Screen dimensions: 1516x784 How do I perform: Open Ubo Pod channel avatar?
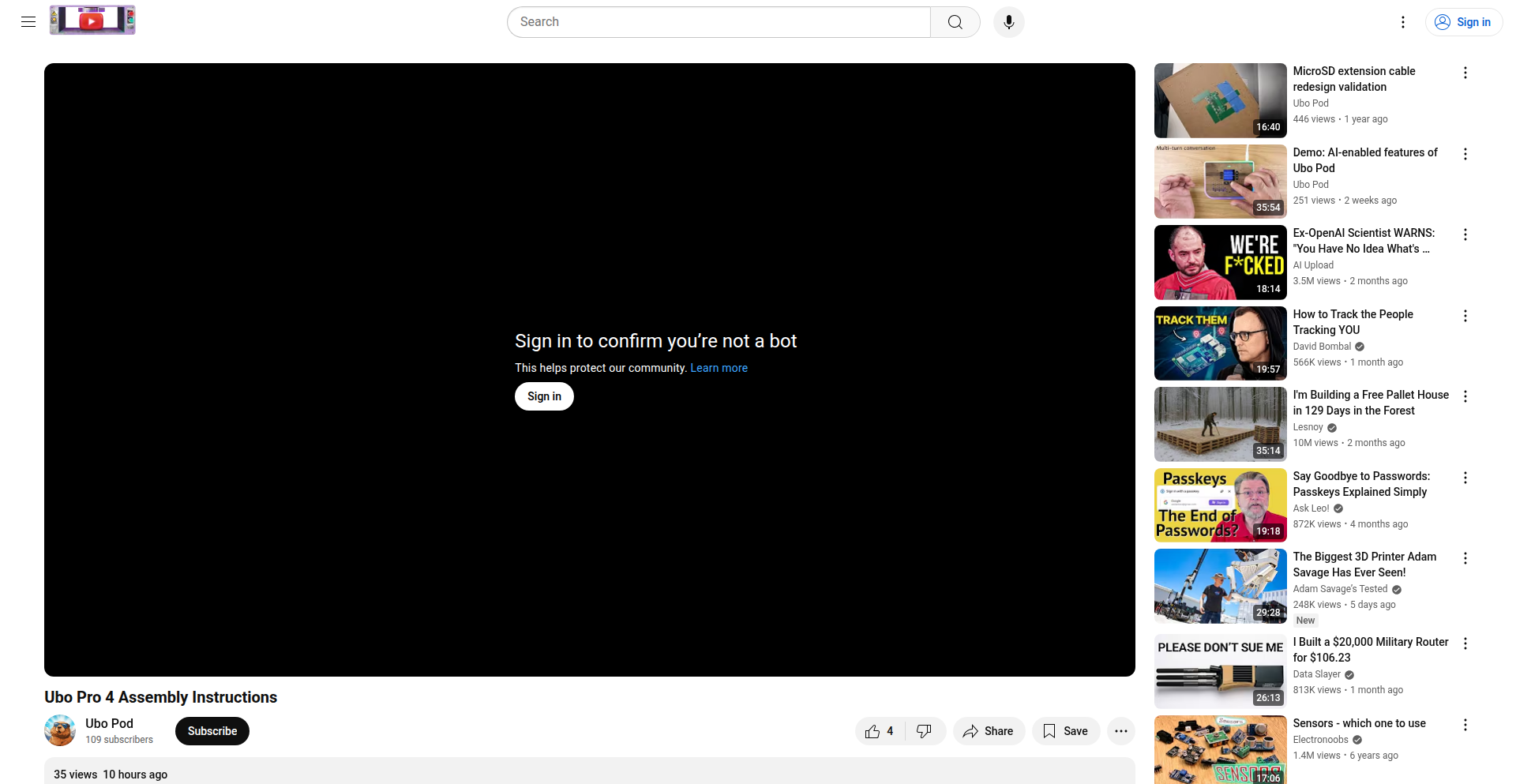[x=60, y=731]
